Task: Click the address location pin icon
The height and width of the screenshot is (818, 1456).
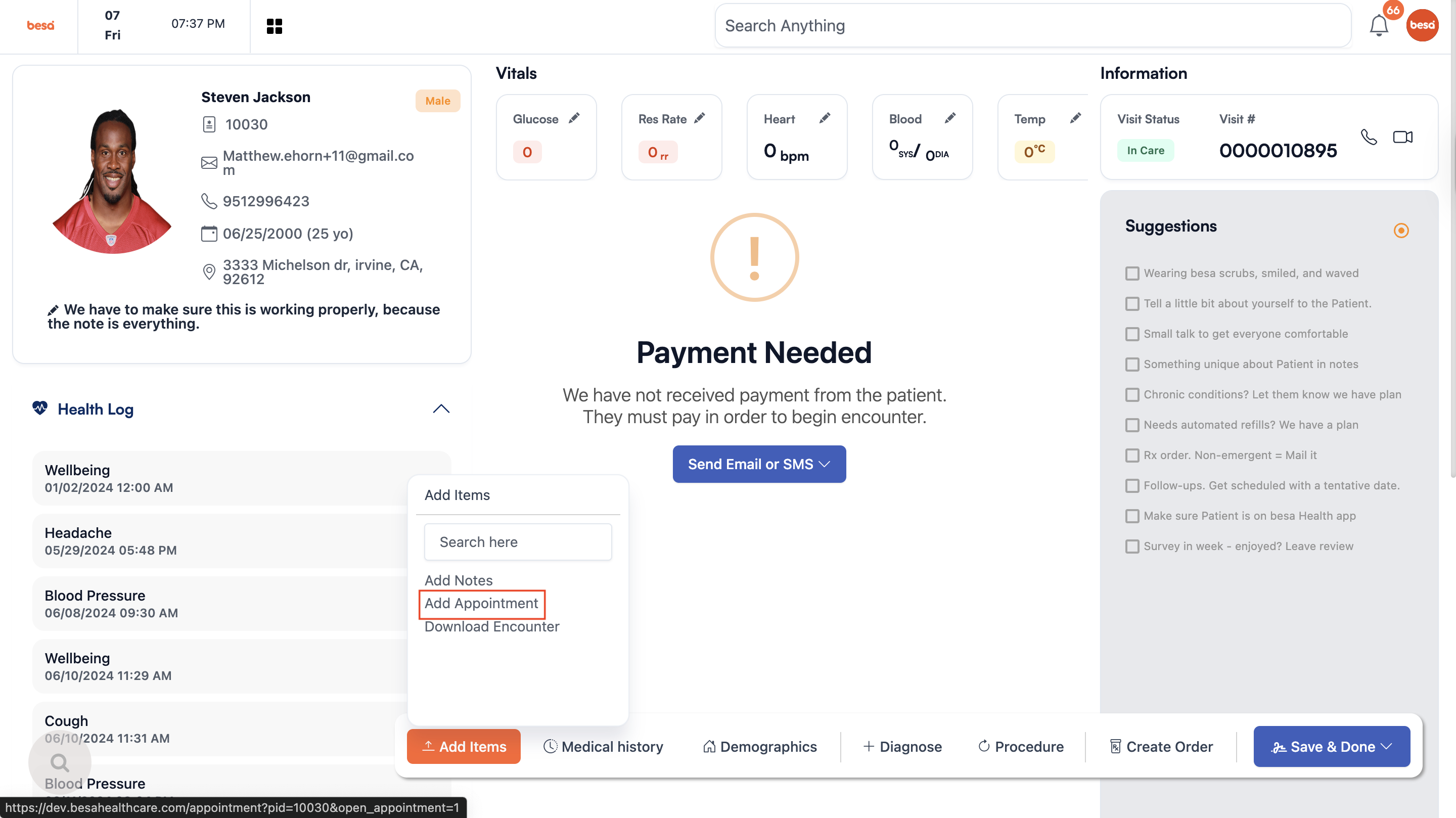Action: pyautogui.click(x=209, y=272)
